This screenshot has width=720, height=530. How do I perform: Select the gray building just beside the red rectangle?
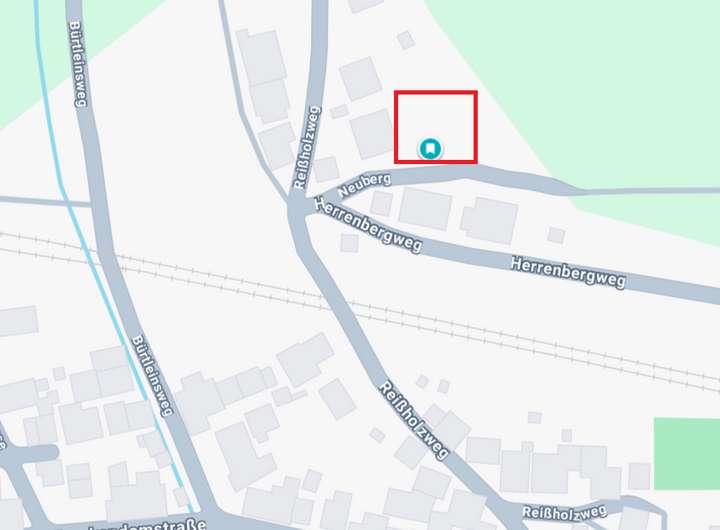click(371, 134)
